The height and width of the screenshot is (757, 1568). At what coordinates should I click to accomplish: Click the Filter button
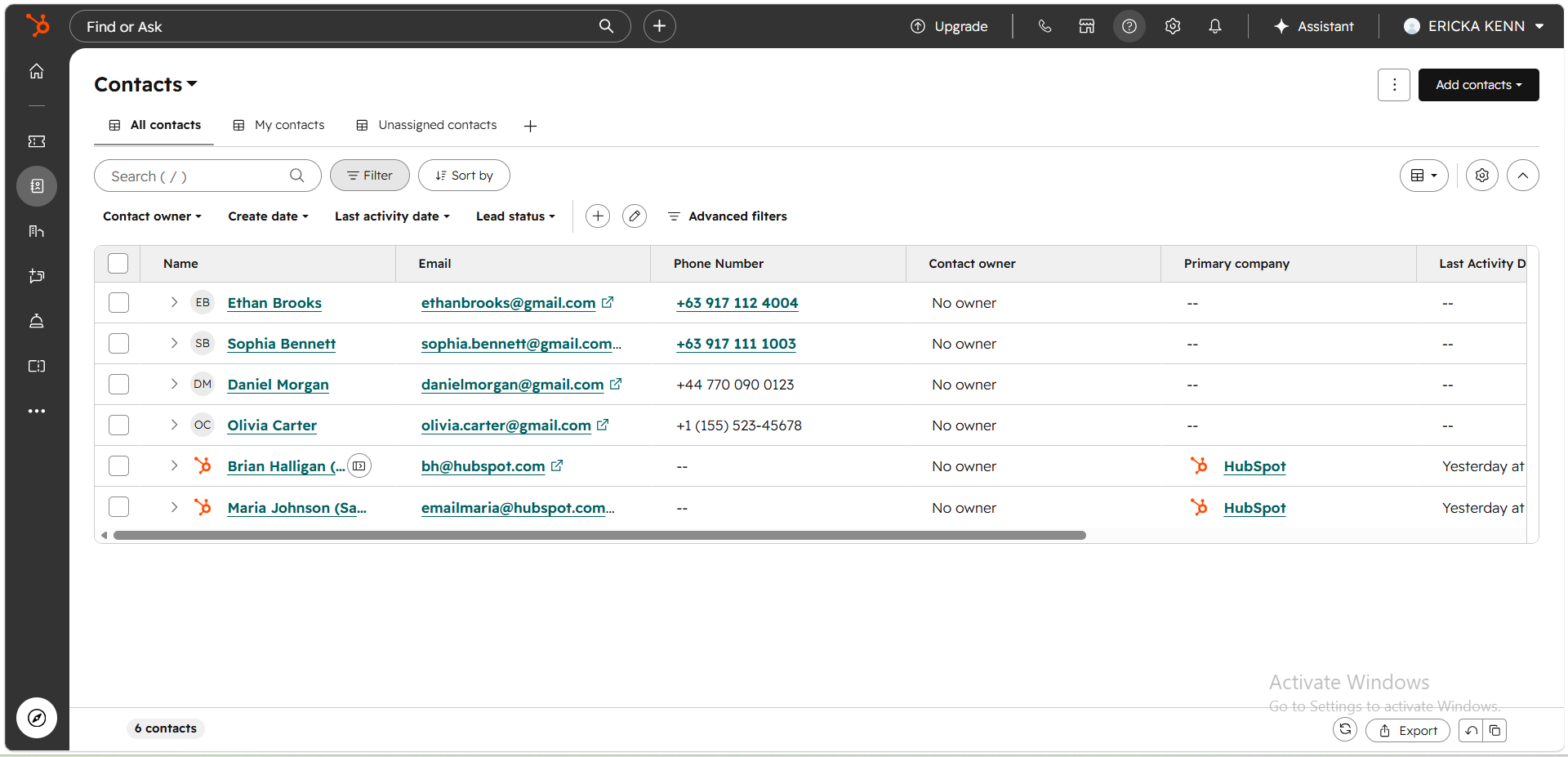pyautogui.click(x=370, y=176)
